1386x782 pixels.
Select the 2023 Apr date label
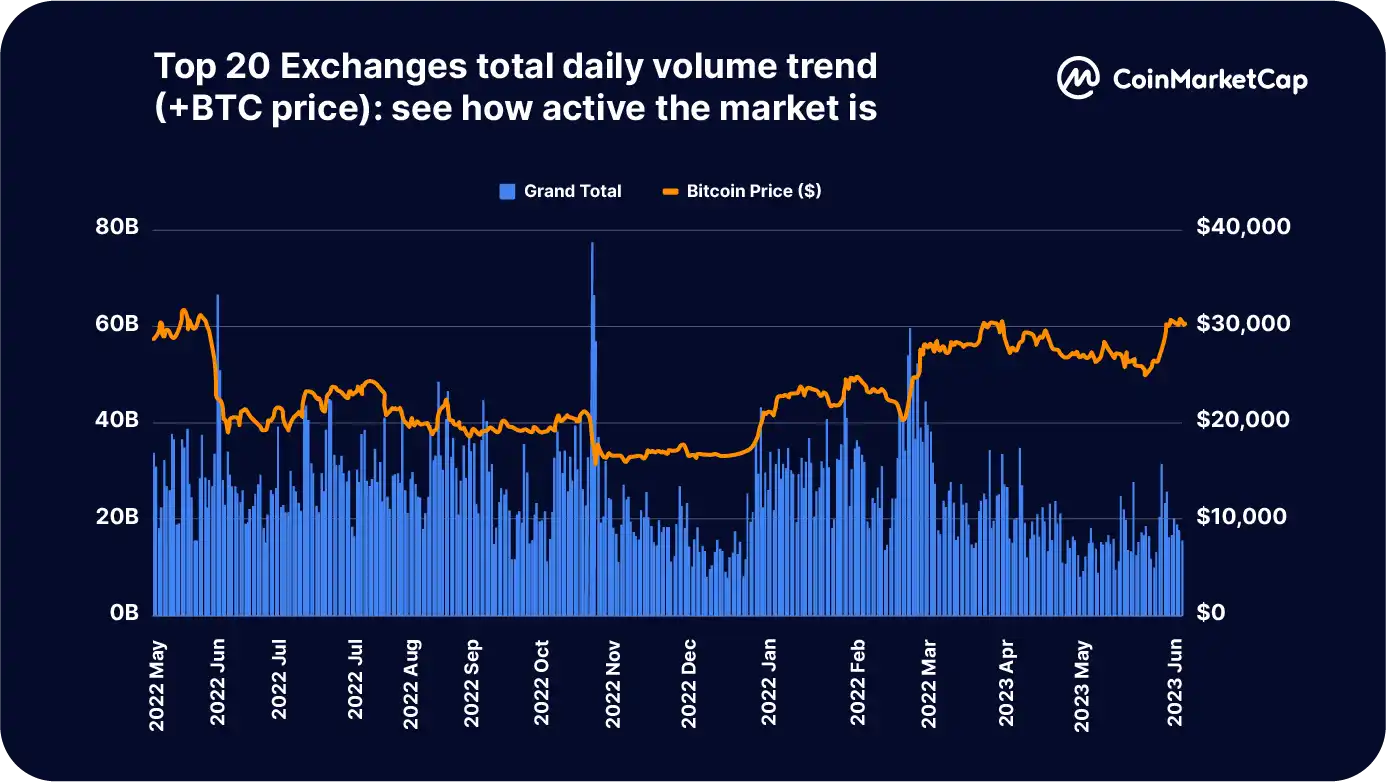[x=1008, y=680]
